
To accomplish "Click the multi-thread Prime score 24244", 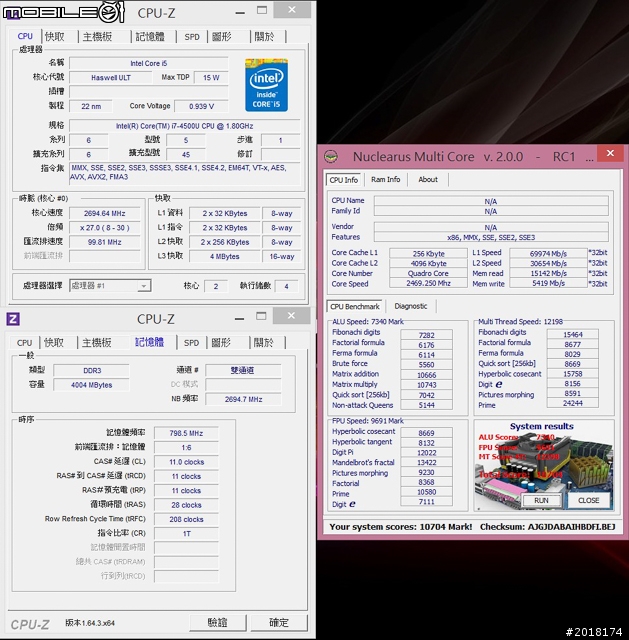I will click(x=573, y=403).
